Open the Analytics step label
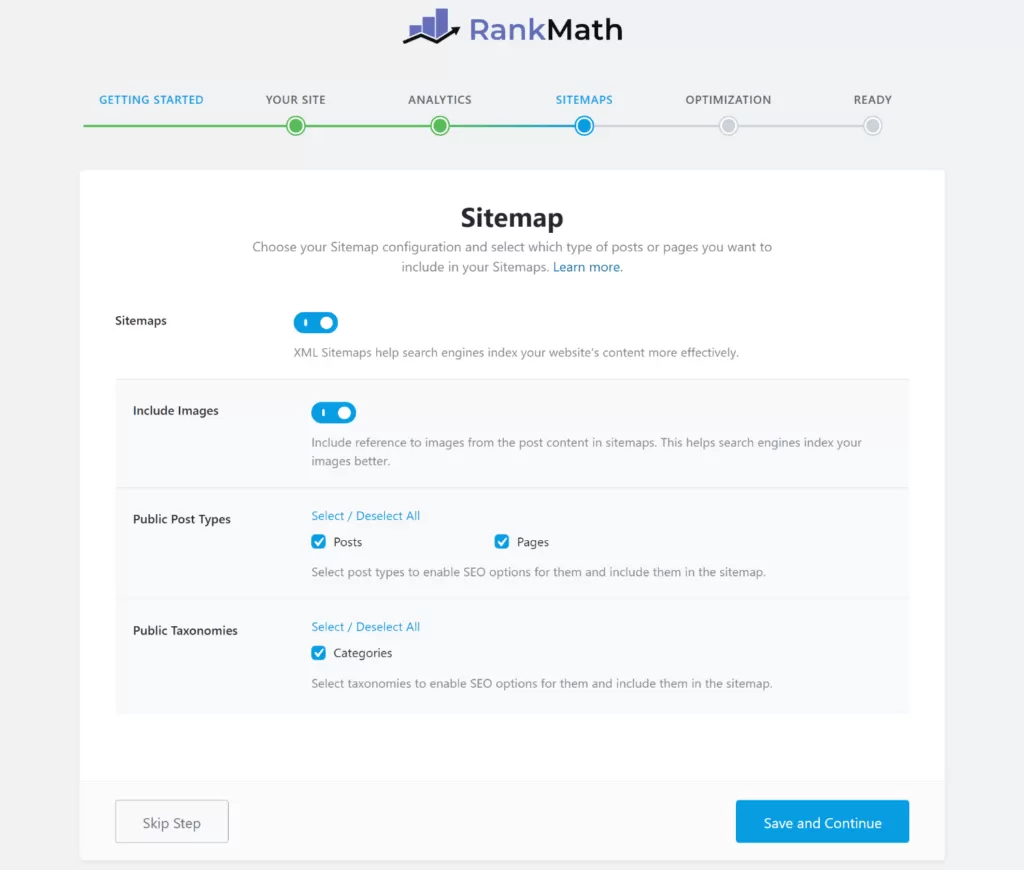 [440, 100]
